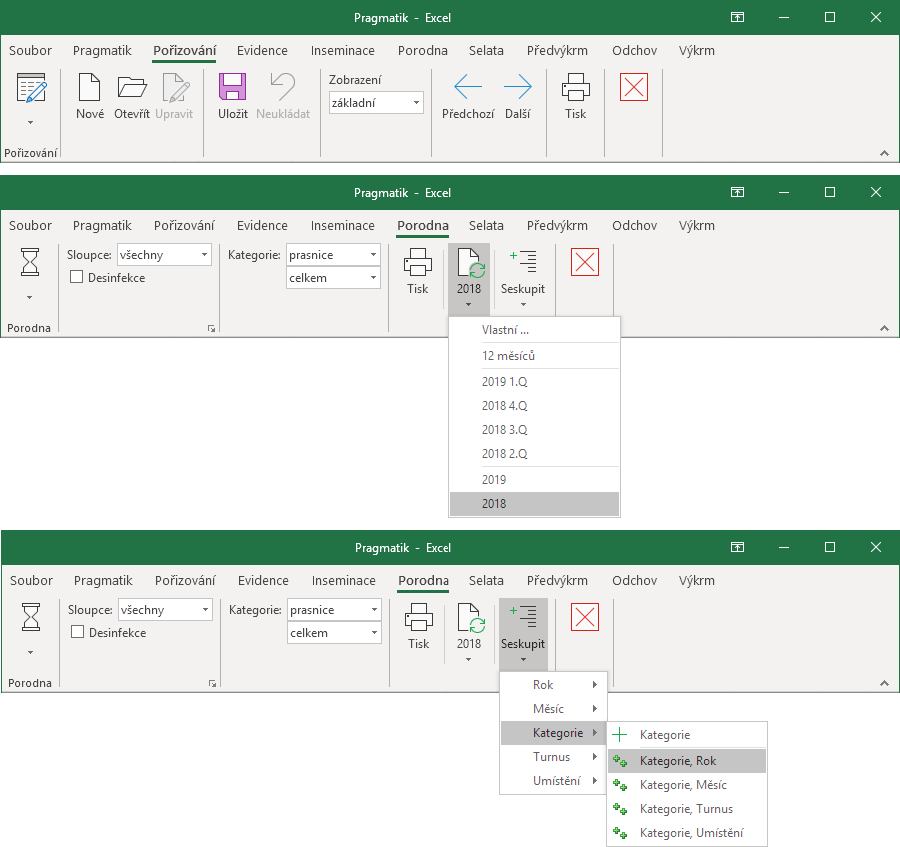Click red X icon in the window showing the year list
900x847 pixels.
click(585, 262)
